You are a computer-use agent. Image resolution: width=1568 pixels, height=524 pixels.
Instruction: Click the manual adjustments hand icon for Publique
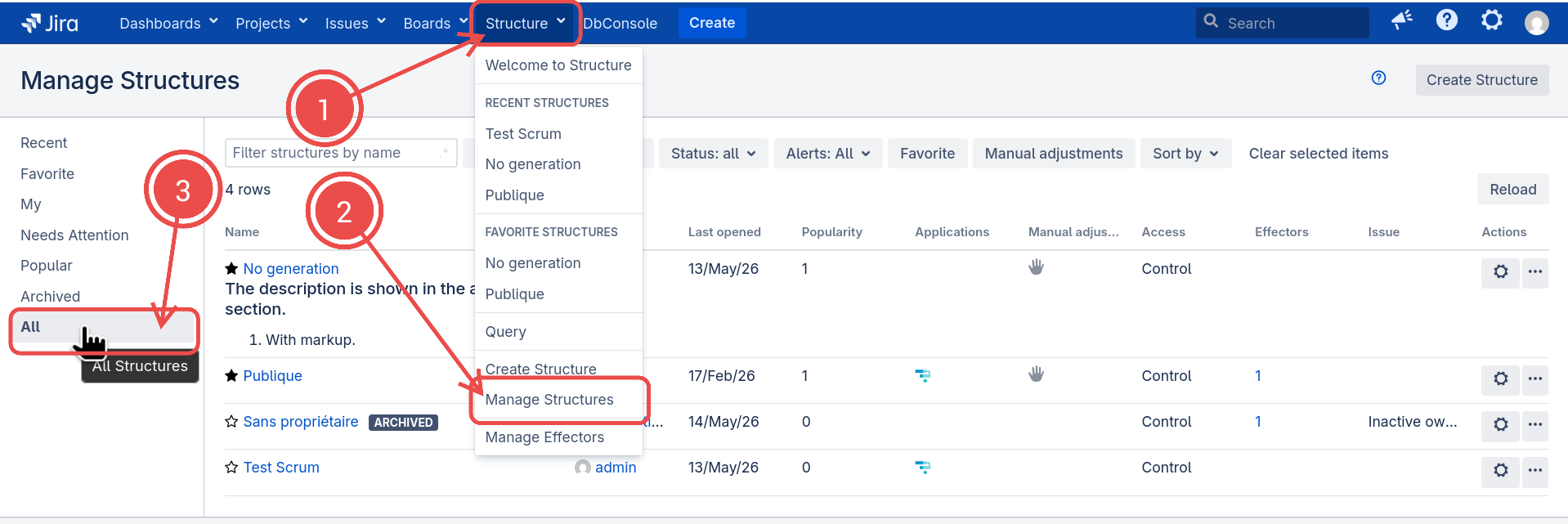pyautogui.click(x=1036, y=374)
